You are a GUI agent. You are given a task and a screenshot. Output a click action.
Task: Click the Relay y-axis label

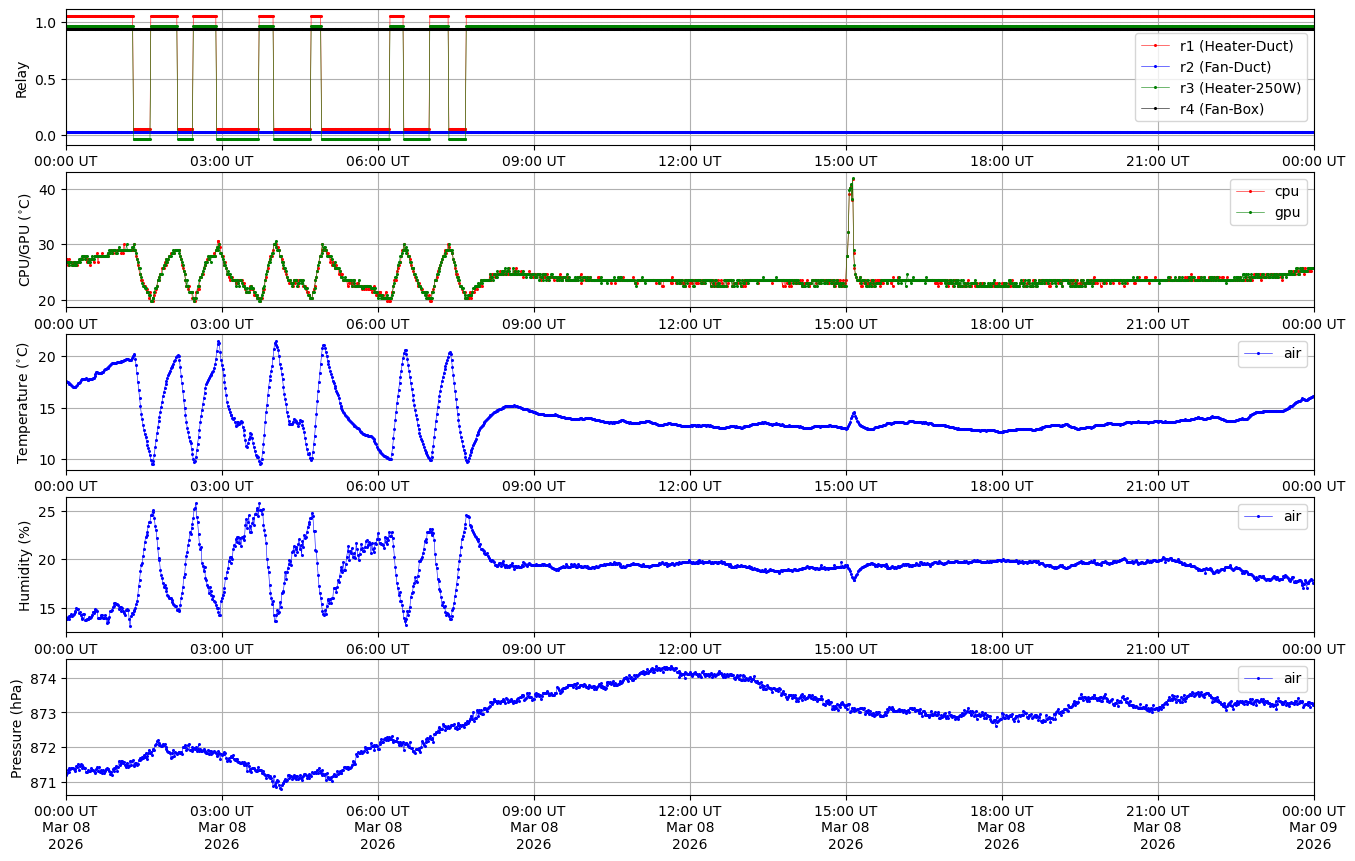pos(21,79)
